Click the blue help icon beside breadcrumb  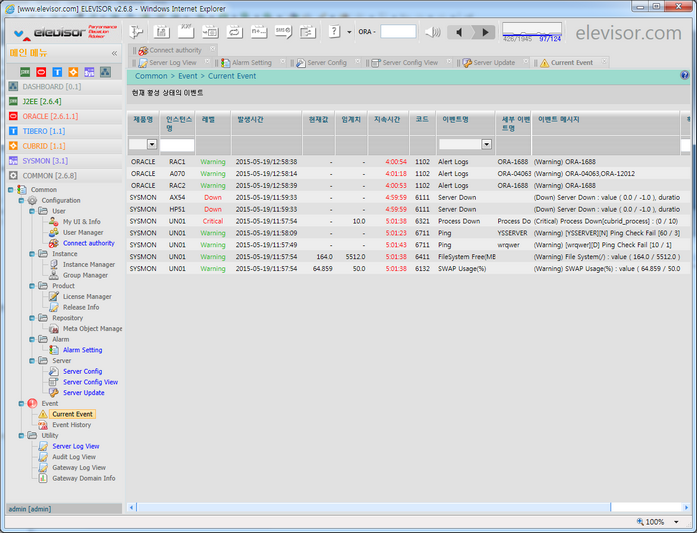point(685,75)
